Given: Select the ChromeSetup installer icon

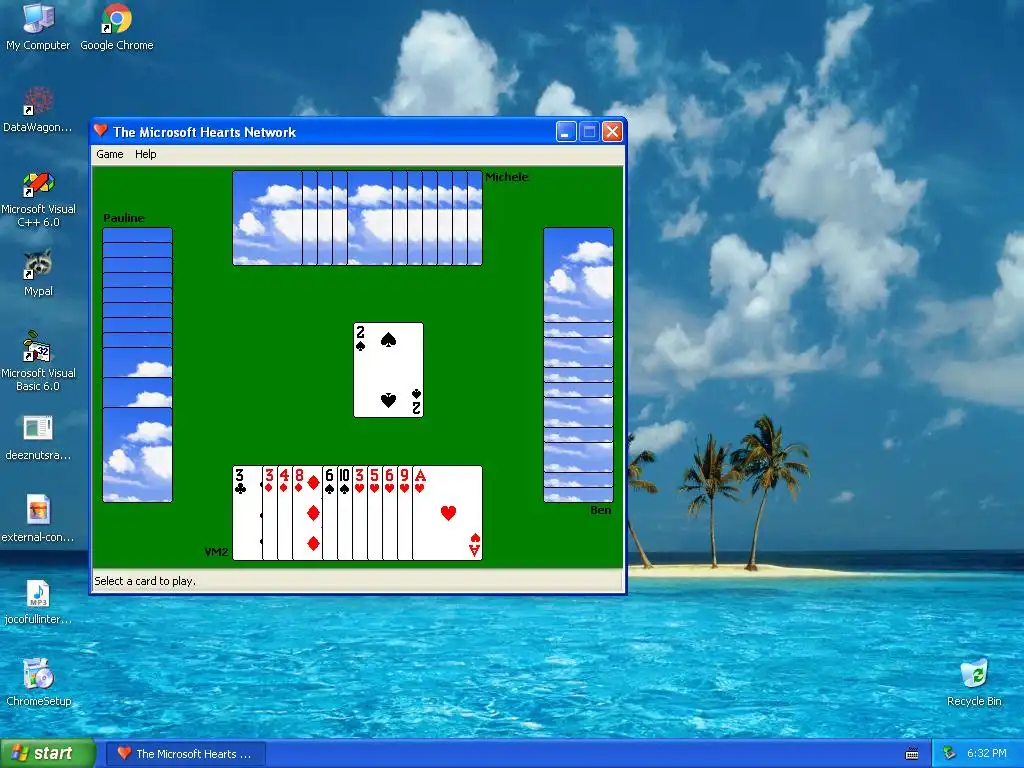Looking at the screenshot, I should (38, 683).
